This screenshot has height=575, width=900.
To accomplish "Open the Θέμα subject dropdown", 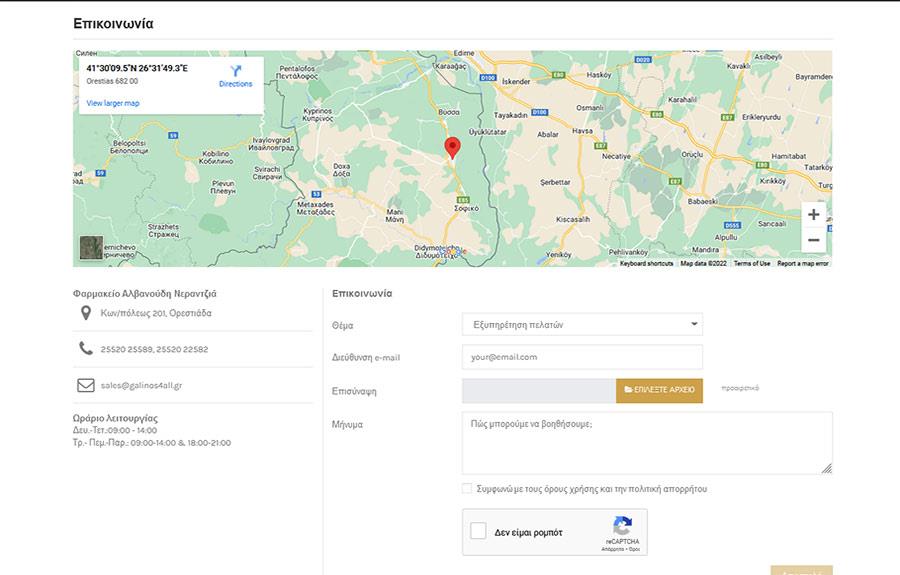I will click(x=582, y=324).
